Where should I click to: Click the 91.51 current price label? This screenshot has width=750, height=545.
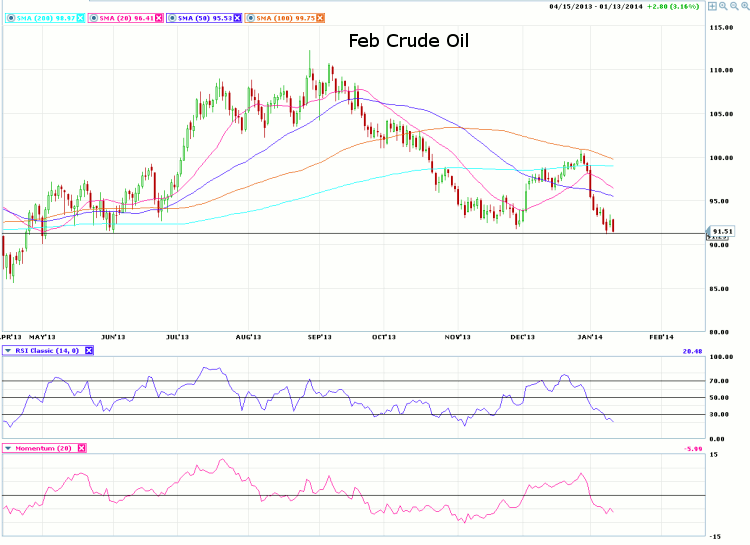point(724,231)
